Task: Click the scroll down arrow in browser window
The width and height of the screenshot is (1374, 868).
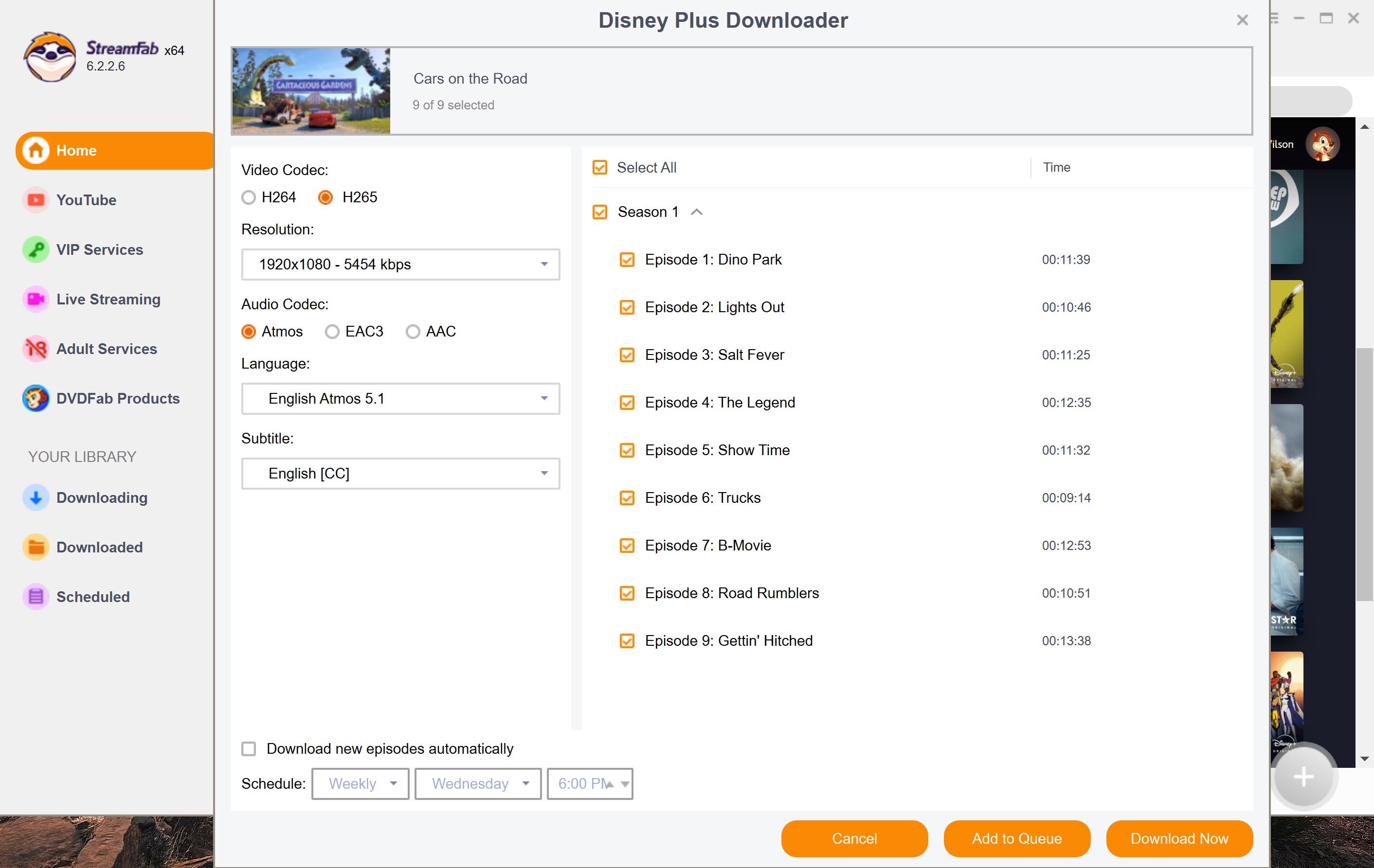Action: click(1364, 759)
